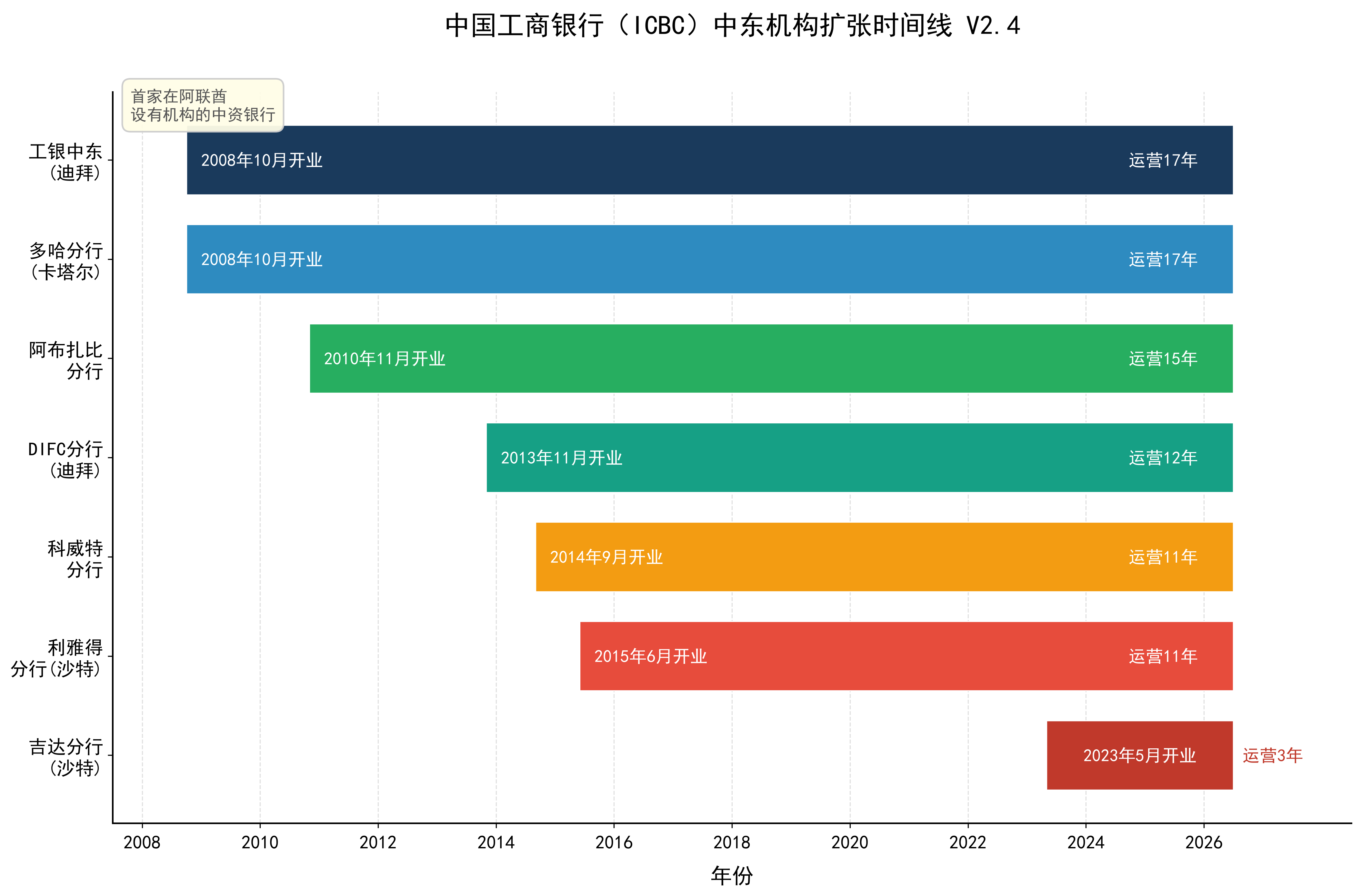This screenshot has height=896, width=1361.
Task: Click x-axis tick label 2026
Action: click(x=1204, y=843)
